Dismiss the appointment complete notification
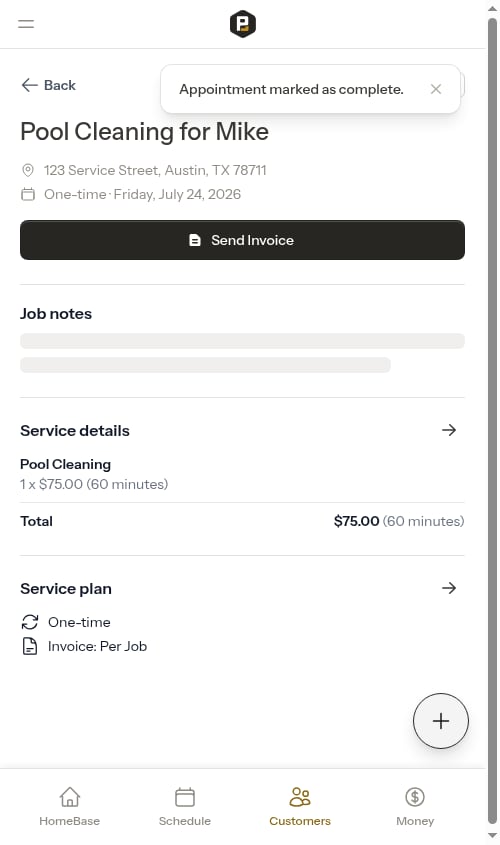 (x=436, y=89)
